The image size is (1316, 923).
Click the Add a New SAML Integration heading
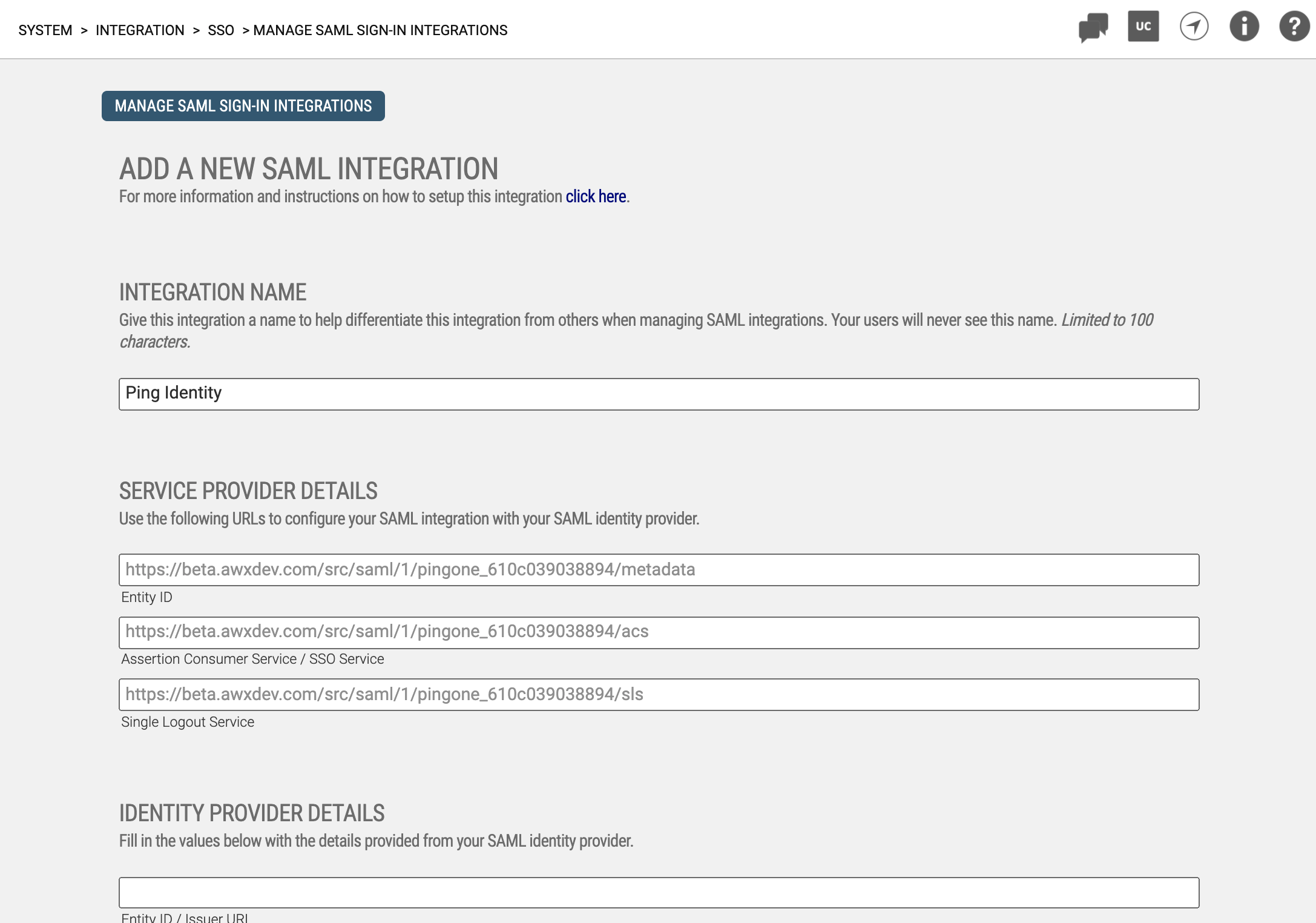(x=309, y=169)
